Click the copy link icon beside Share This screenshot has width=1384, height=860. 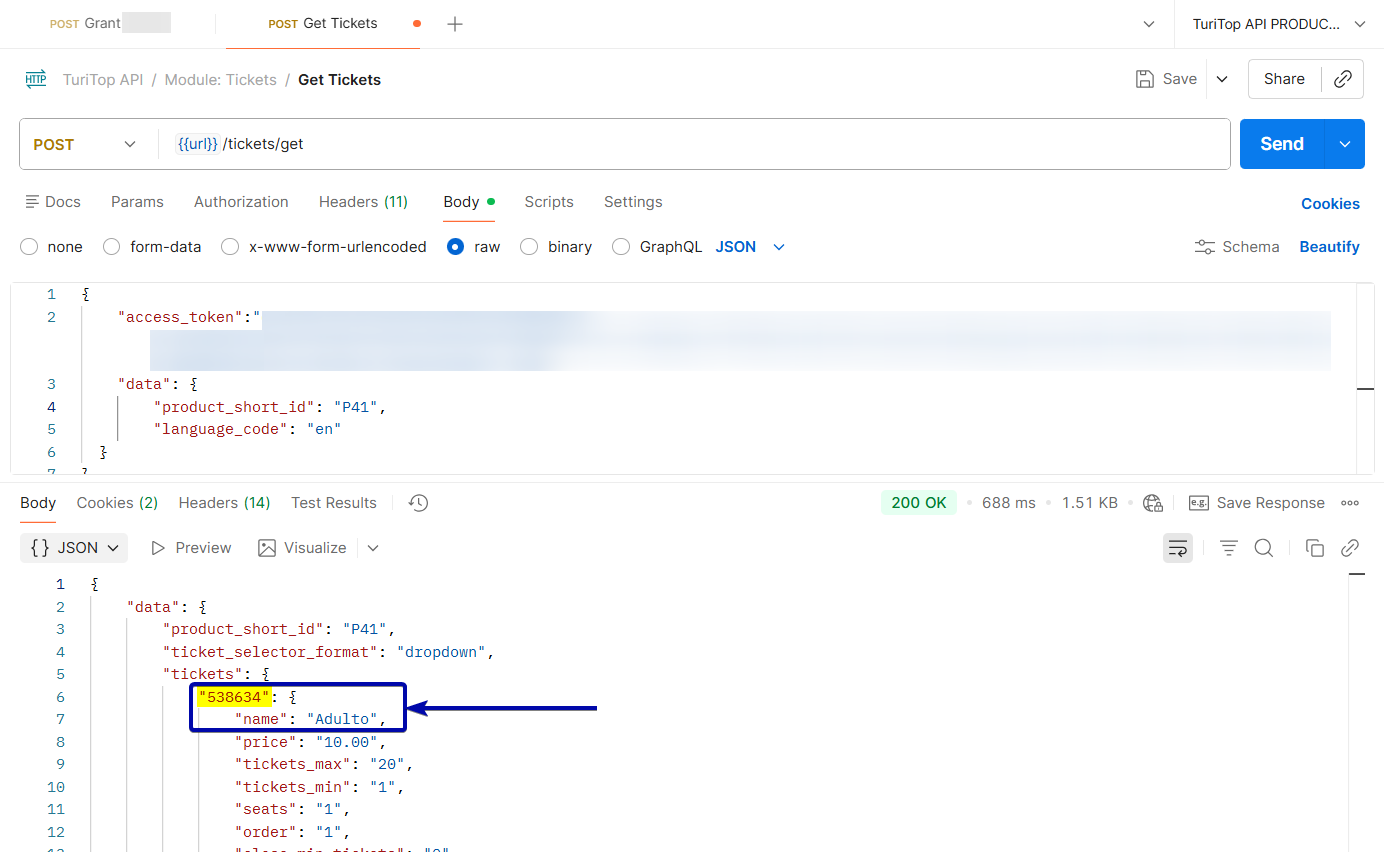click(1343, 79)
